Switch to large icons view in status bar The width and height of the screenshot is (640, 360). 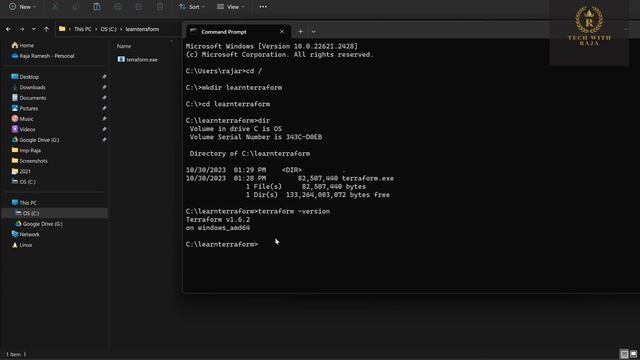tap(633, 354)
